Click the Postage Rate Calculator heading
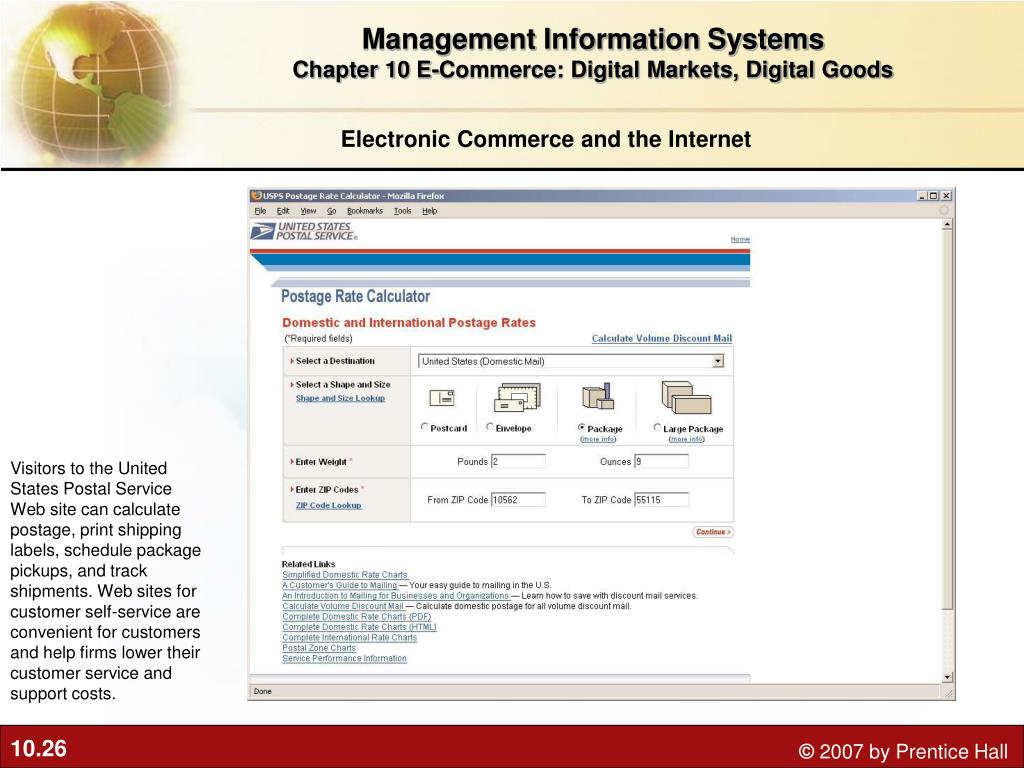The height and width of the screenshot is (768, 1024). click(355, 296)
